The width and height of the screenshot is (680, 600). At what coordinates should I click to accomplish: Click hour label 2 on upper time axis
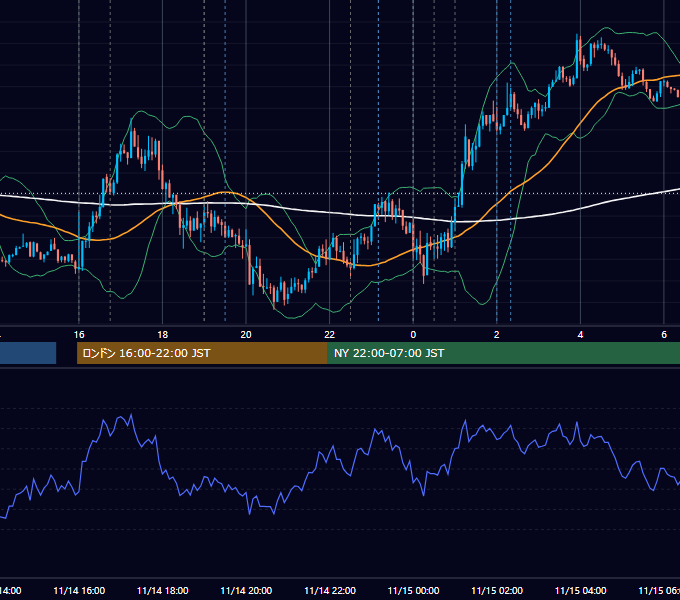tap(497, 335)
